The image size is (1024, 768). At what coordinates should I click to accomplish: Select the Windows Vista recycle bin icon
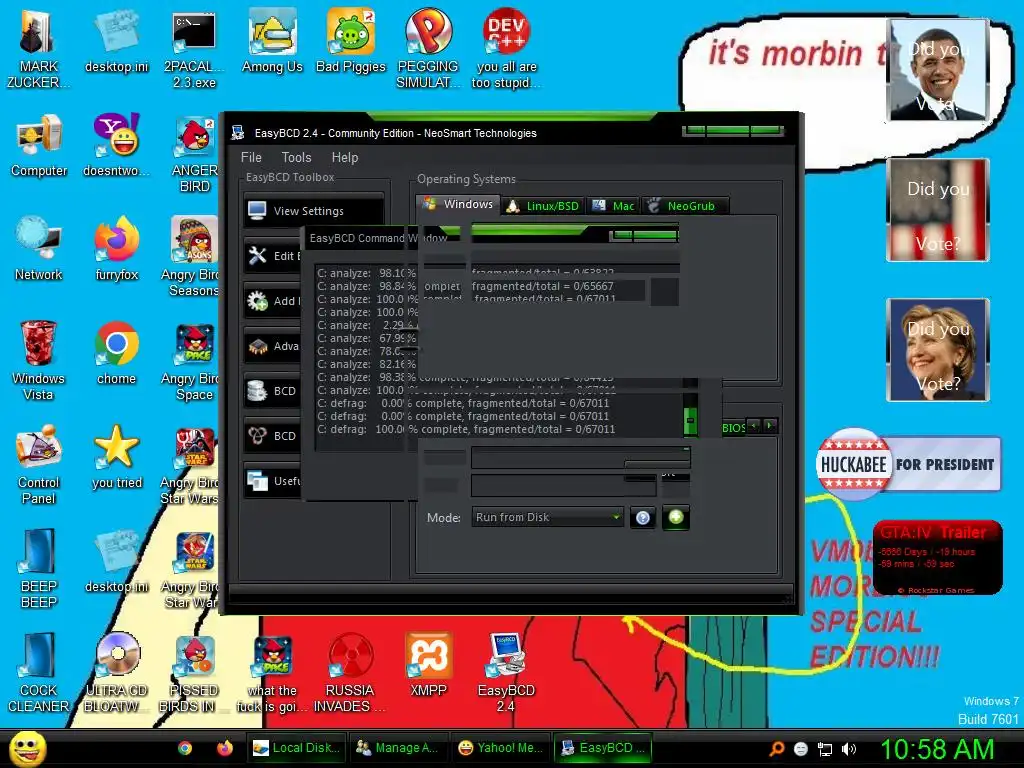(38, 359)
